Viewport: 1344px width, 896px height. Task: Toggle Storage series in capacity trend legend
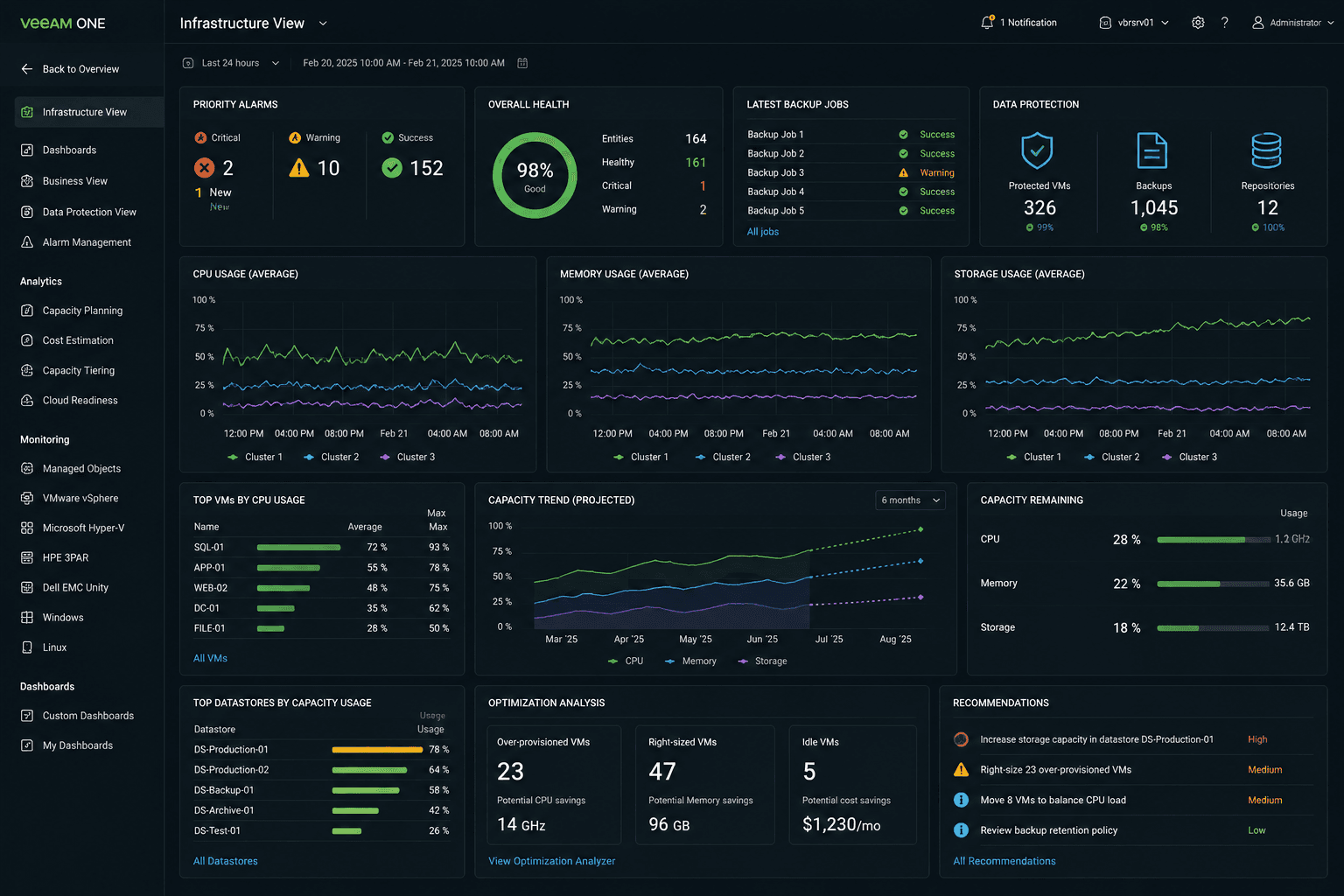pyautogui.click(x=764, y=661)
